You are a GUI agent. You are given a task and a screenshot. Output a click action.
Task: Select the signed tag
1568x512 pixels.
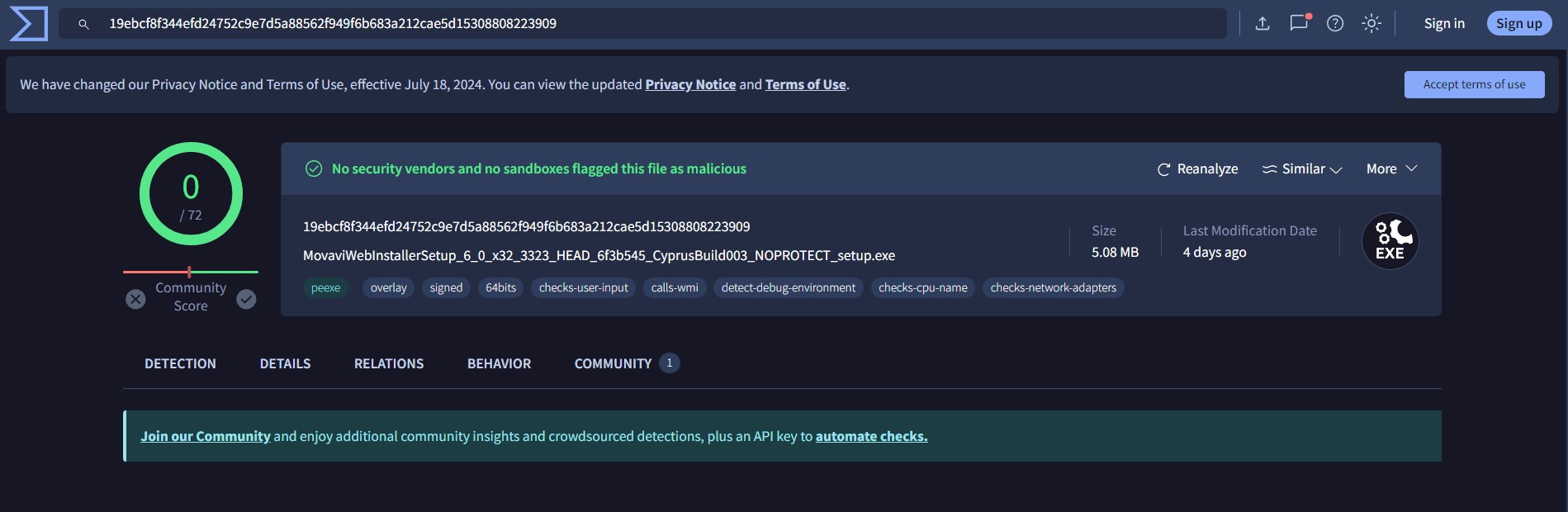446,287
